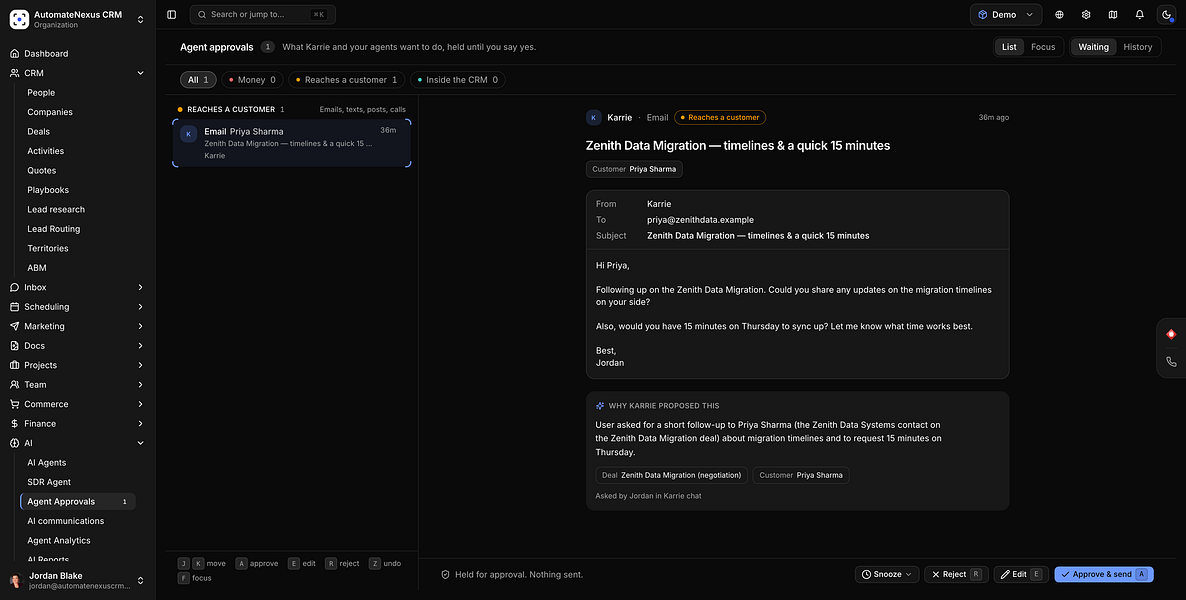
Task: Go to Deals in CRM
Action: 39,132
